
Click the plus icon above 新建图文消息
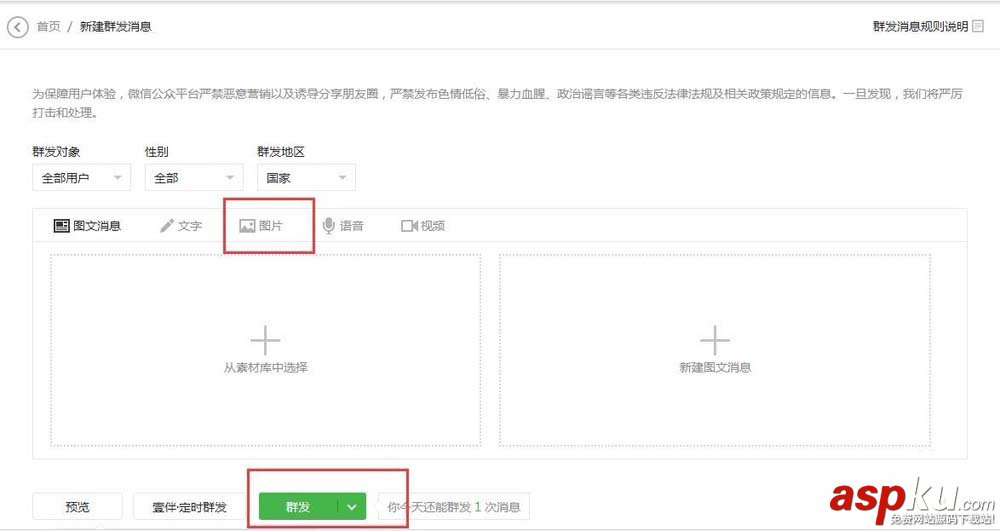(715, 340)
